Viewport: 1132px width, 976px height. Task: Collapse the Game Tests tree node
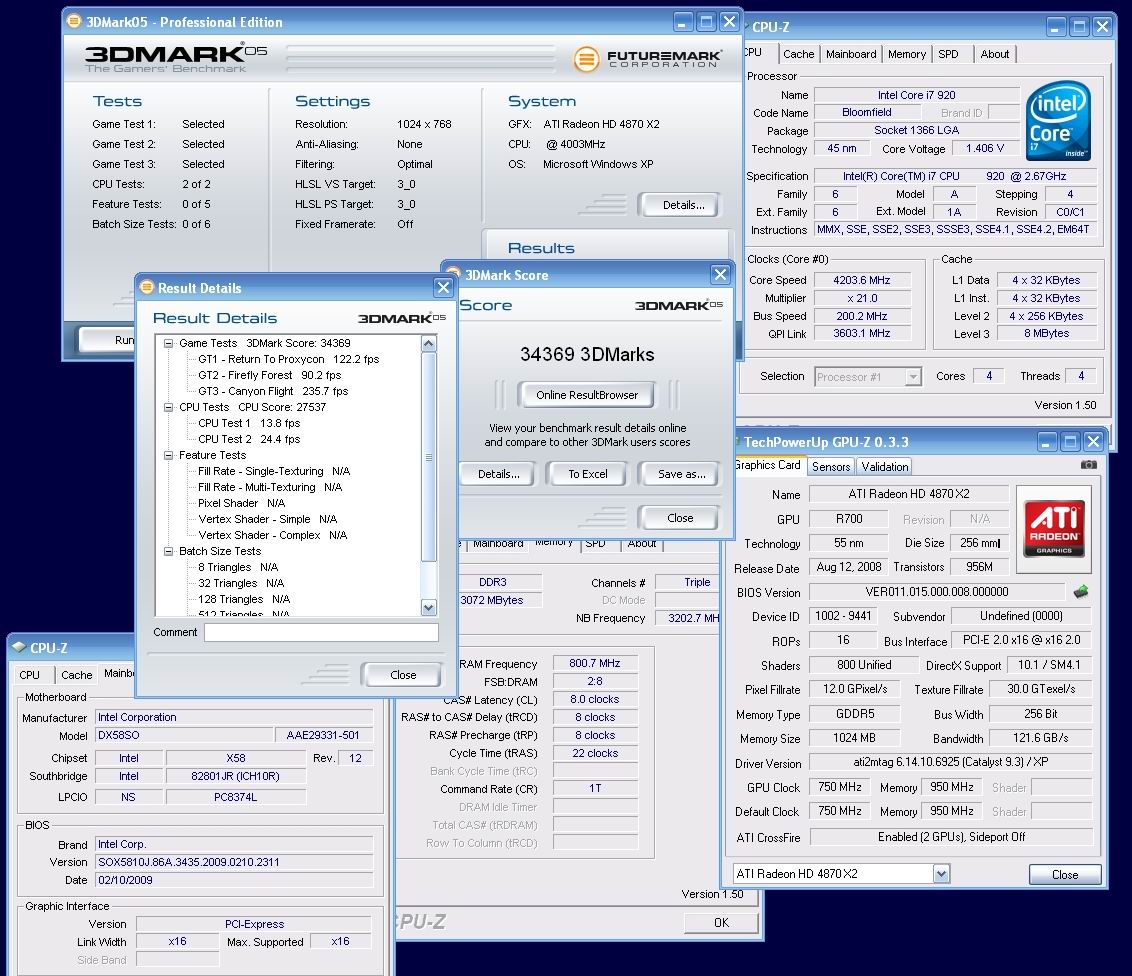(x=168, y=344)
